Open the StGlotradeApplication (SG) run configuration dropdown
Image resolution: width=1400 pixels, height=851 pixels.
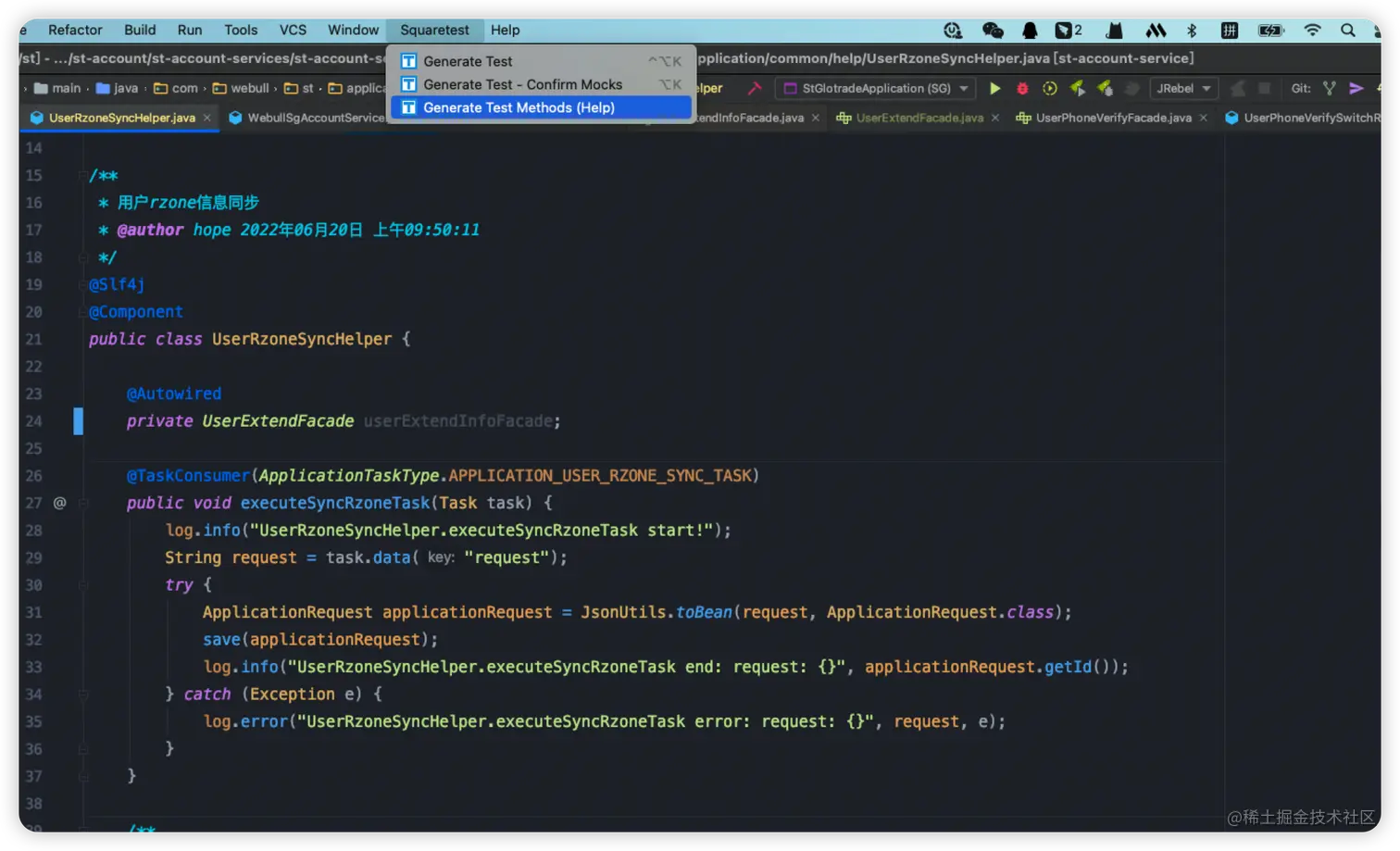pyautogui.click(x=876, y=89)
